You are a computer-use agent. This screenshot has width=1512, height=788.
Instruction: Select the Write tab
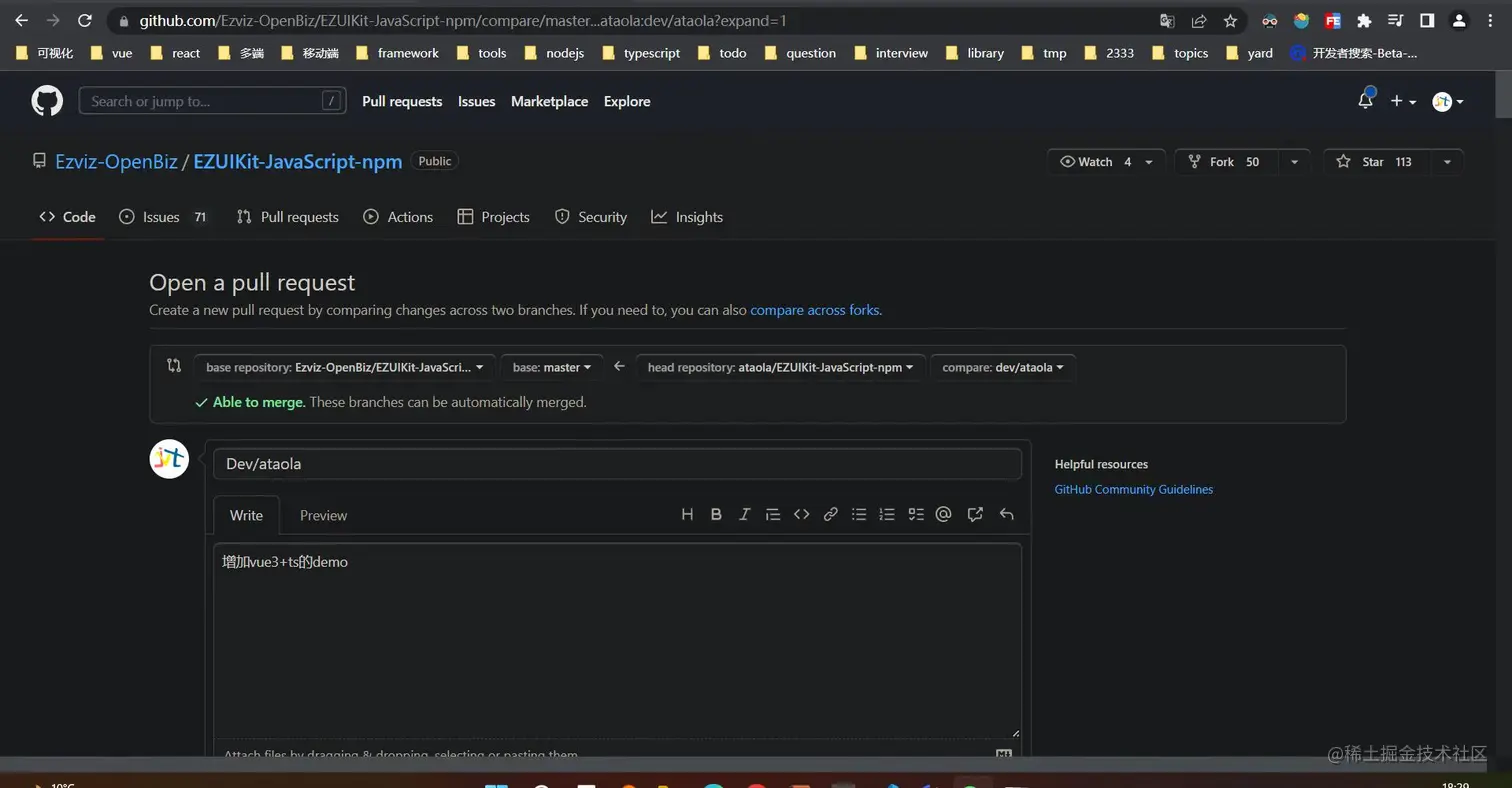click(x=246, y=515)
